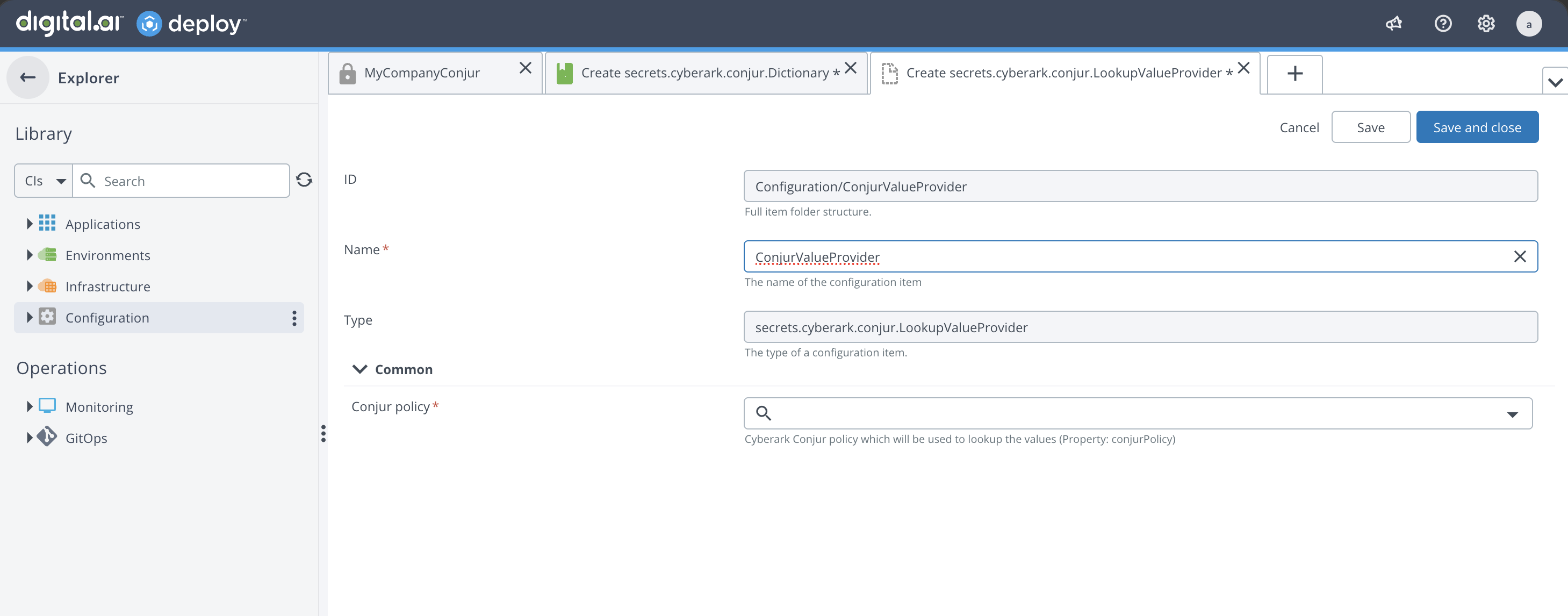Click the digital.ai deploy logo

tap(131, 23)
